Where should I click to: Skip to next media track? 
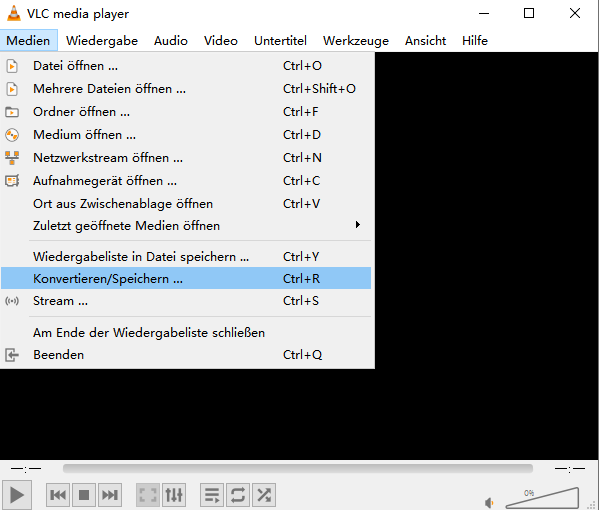110,495
